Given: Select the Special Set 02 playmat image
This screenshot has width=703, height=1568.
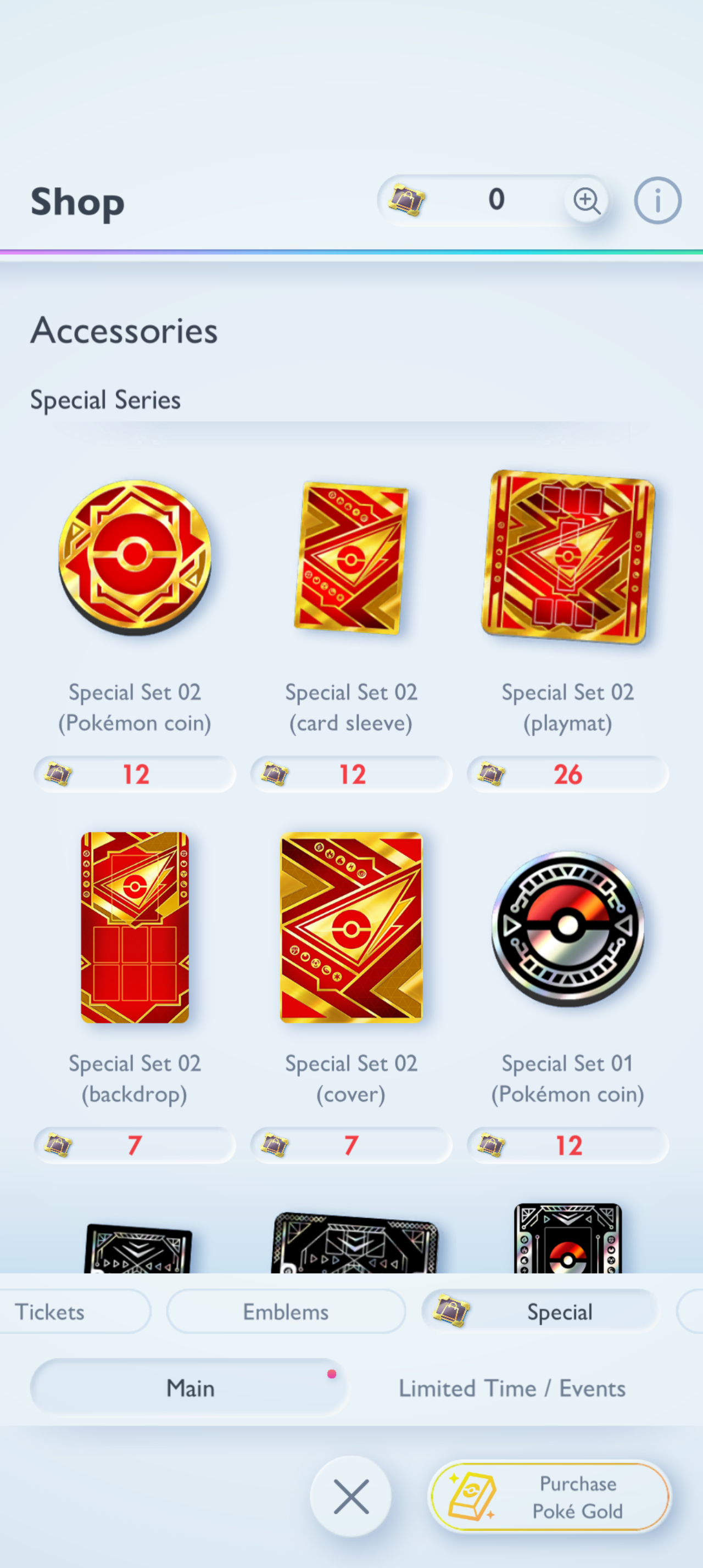Looking at the screenshot, I should pos(568,556).
